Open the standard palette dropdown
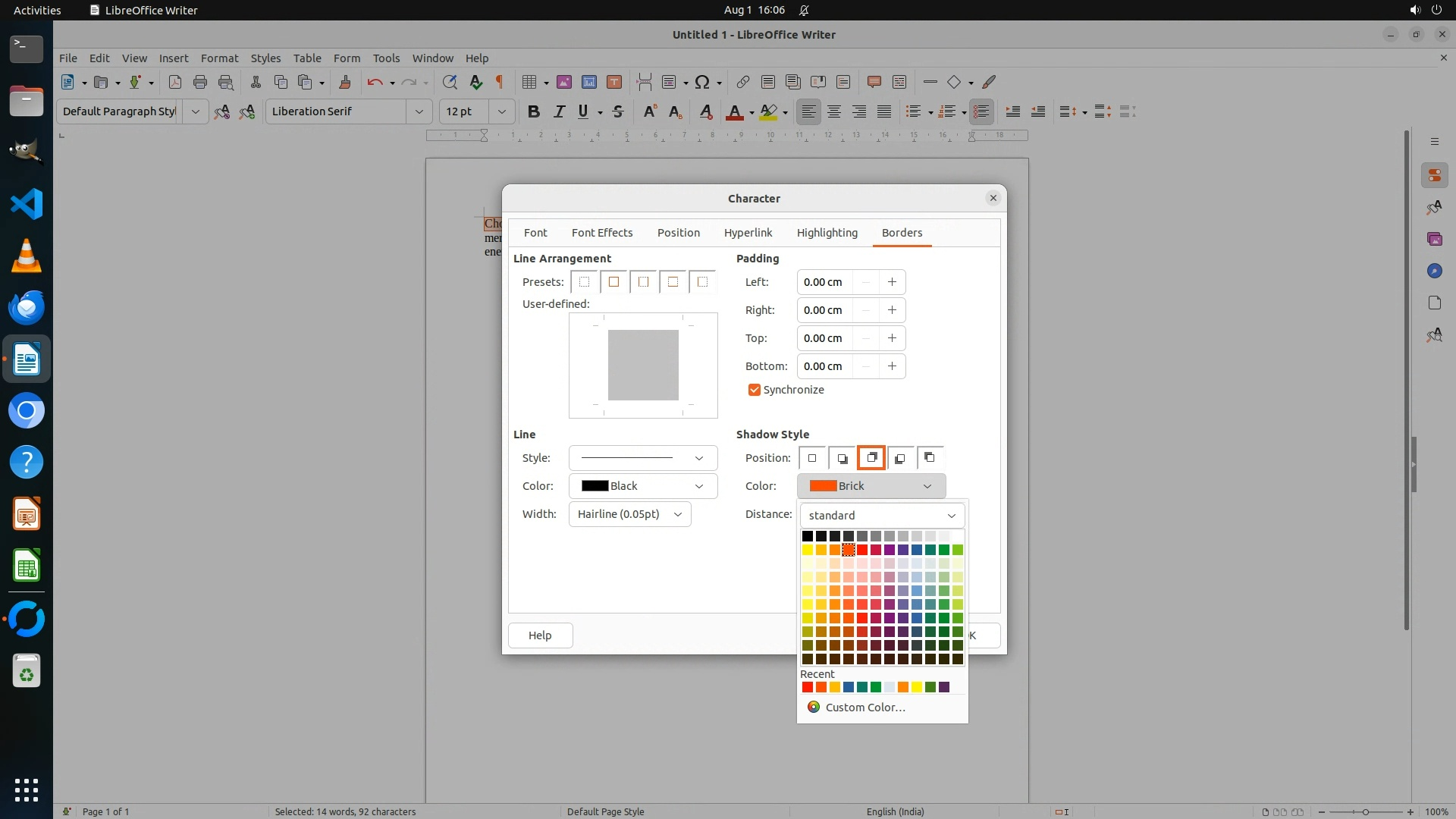 pos(881,516)
